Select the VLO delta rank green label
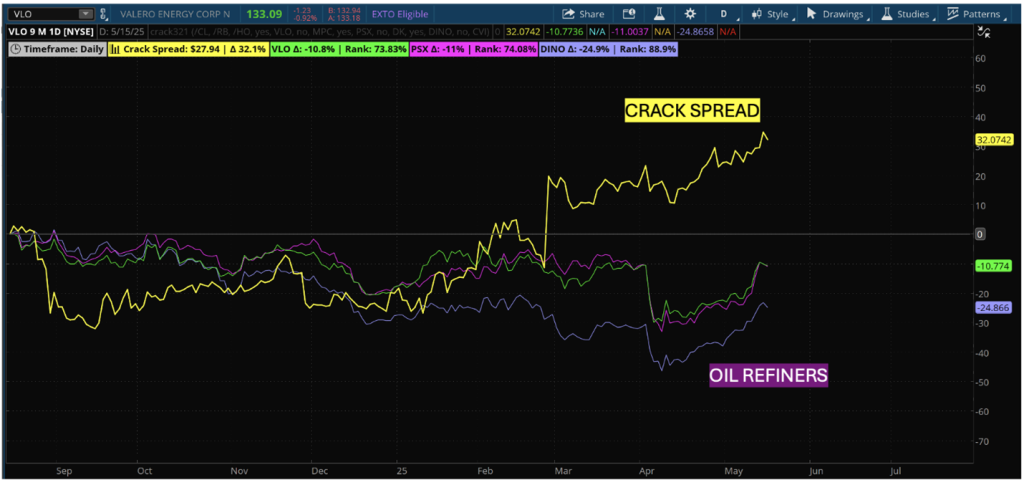Image resolution: width=1024 pixels, height=485 pixels. coord(339,48)
